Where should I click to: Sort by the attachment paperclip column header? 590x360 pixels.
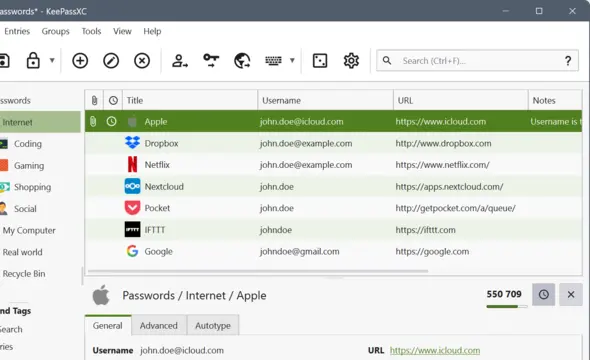[94, 100]
